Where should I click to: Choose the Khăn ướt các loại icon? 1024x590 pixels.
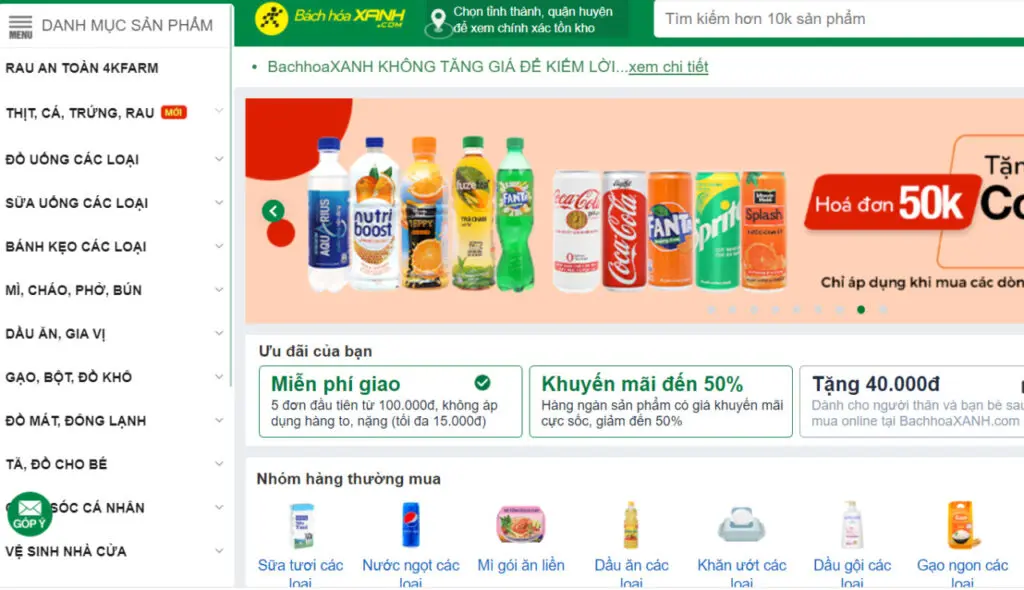click(x=741, y=525)
